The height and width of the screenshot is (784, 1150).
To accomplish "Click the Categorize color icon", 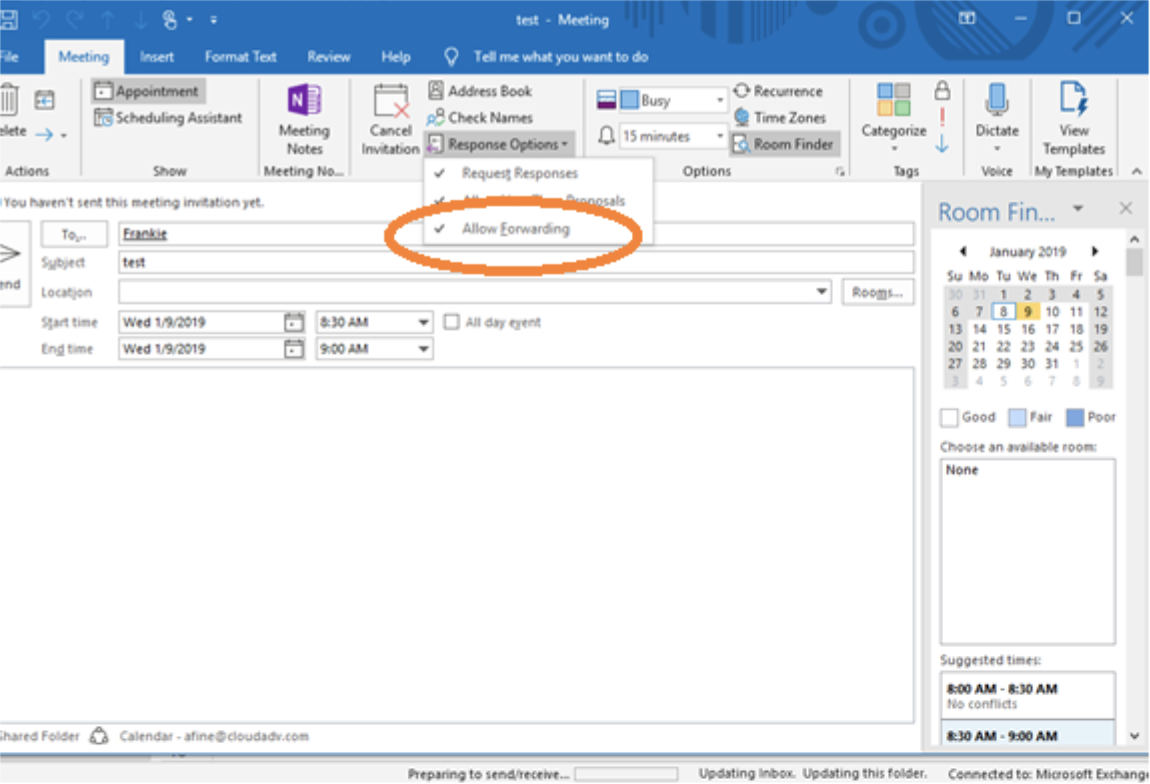I will click(893, 99).
